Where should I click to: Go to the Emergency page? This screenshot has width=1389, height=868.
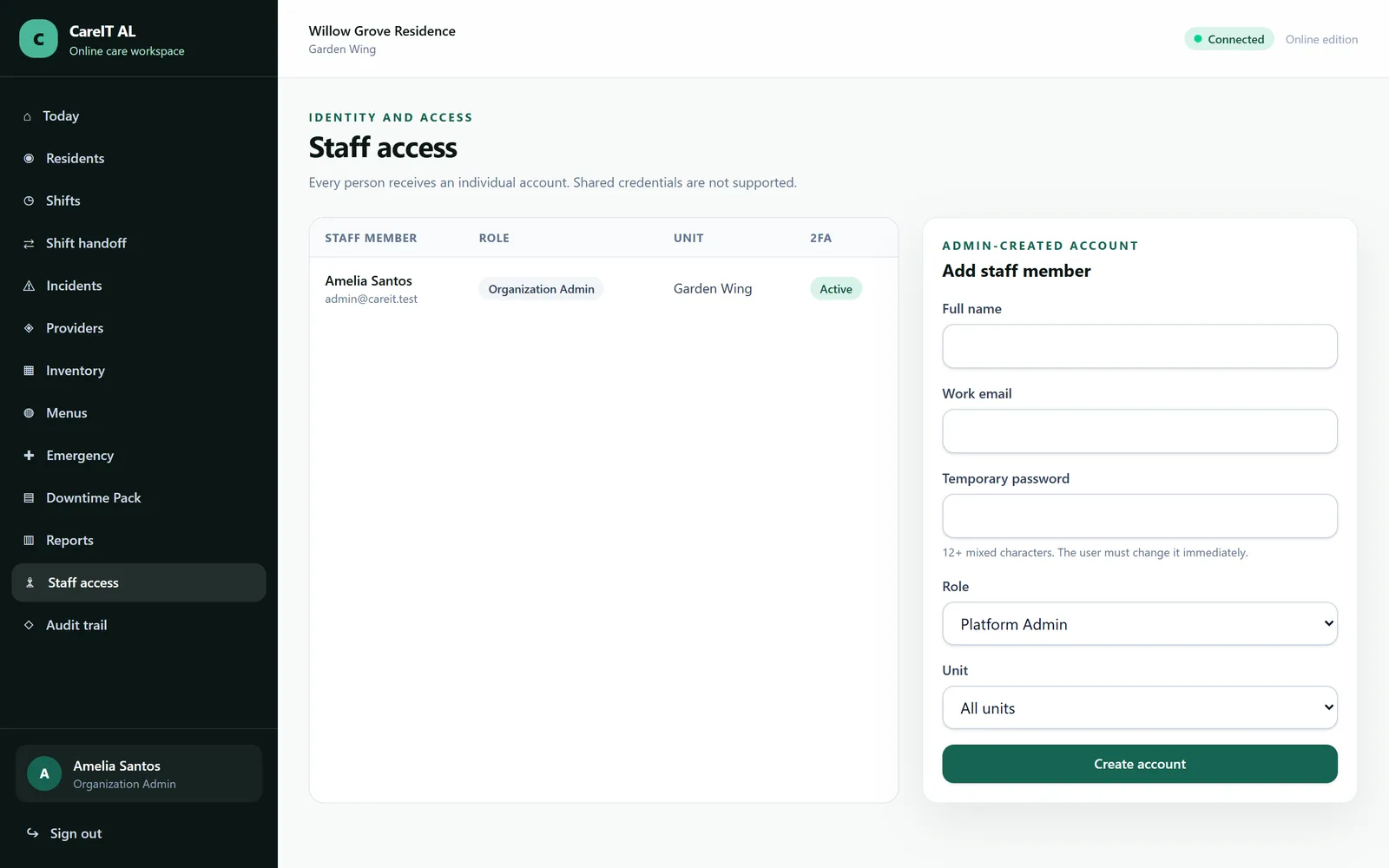tap(139, 455)
